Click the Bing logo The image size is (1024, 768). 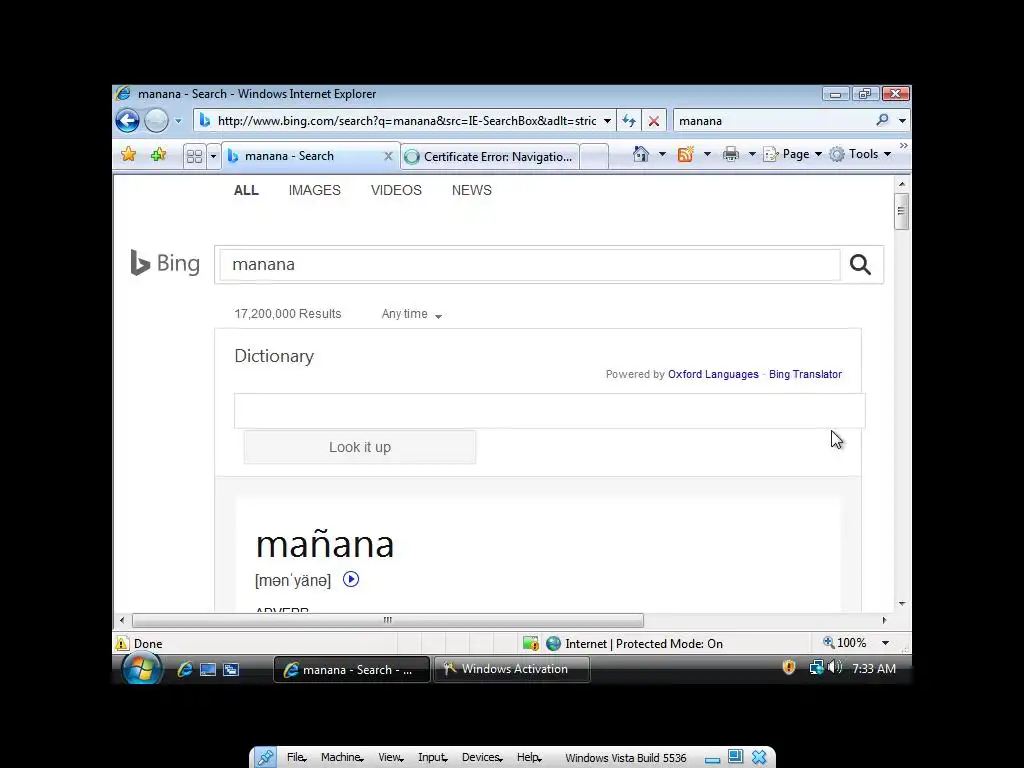click(165, 263)
